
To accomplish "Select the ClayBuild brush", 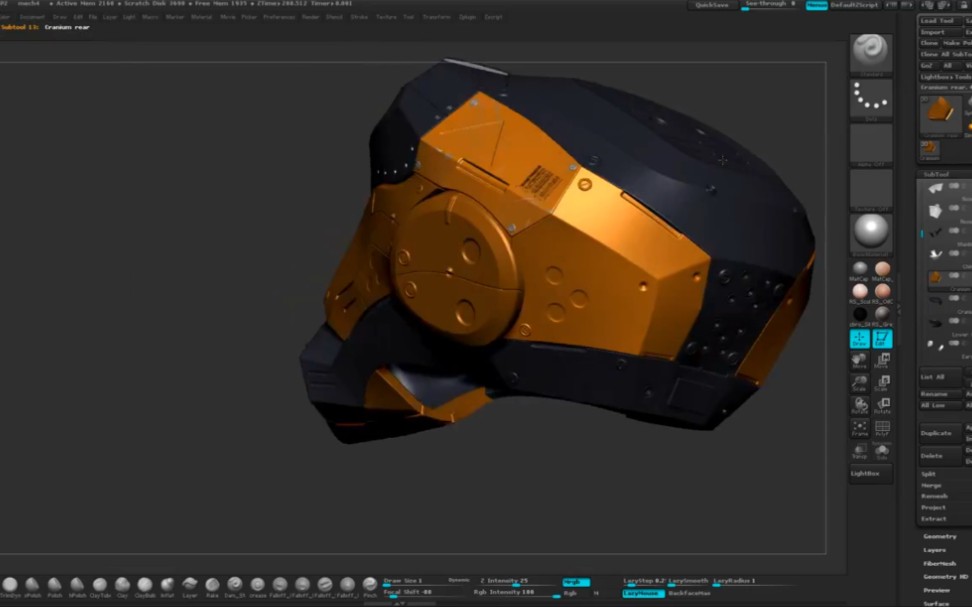I will [144, 586].
